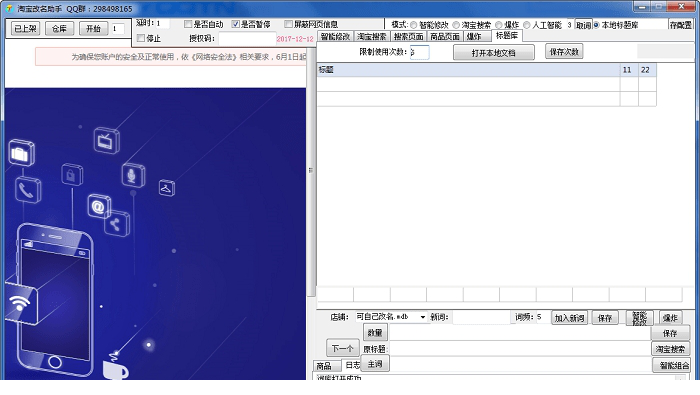Image resolution: width=700 pixels, height=395 pixels.
Task: Open the 商品页面 tab
Action: coord(445,37)
